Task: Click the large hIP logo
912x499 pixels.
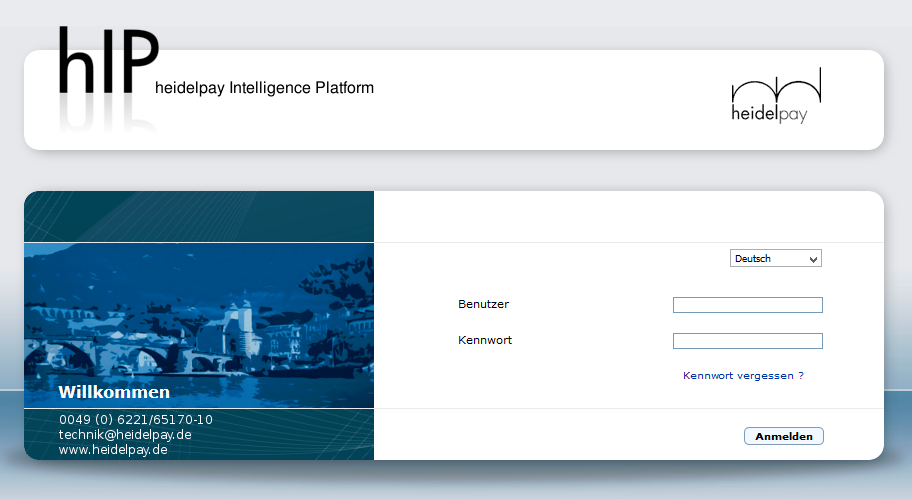Action: 107,60
